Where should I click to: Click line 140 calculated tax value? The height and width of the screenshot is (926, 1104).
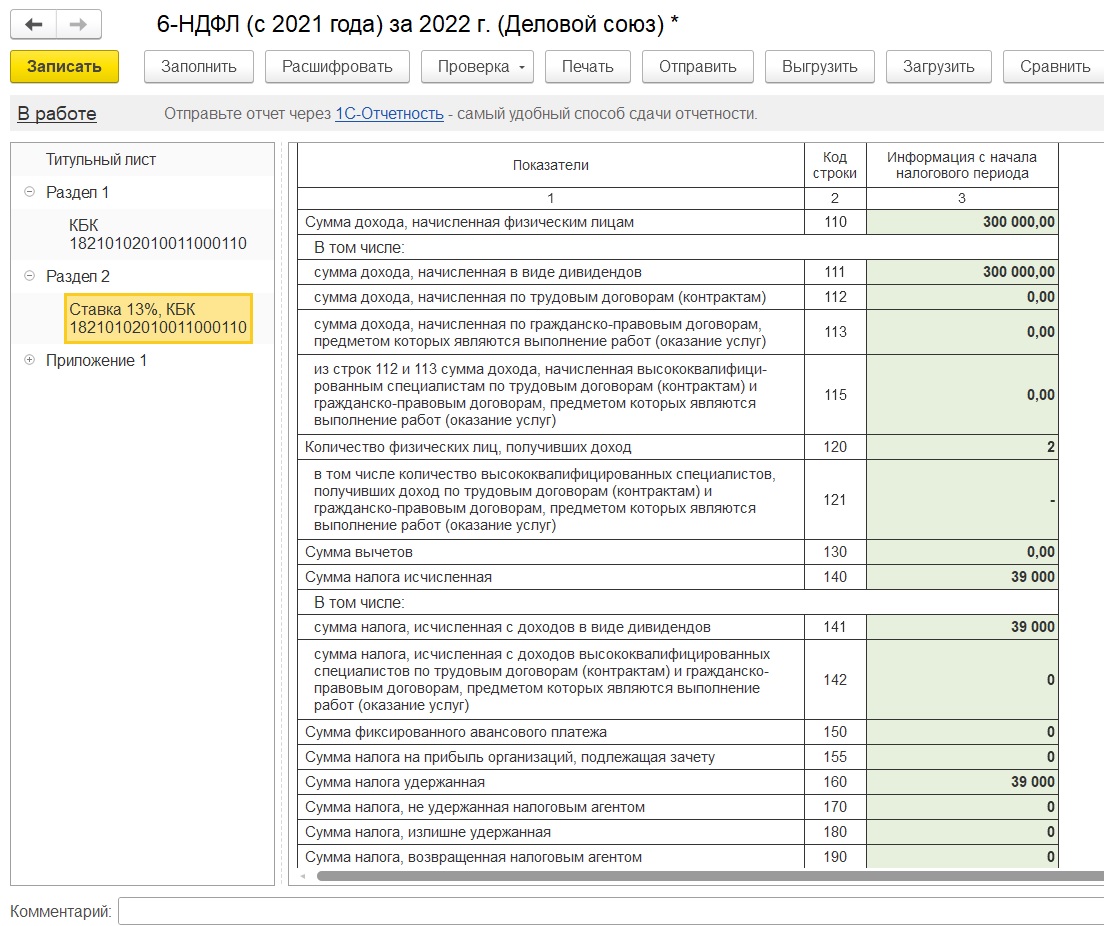coord(962,577)
